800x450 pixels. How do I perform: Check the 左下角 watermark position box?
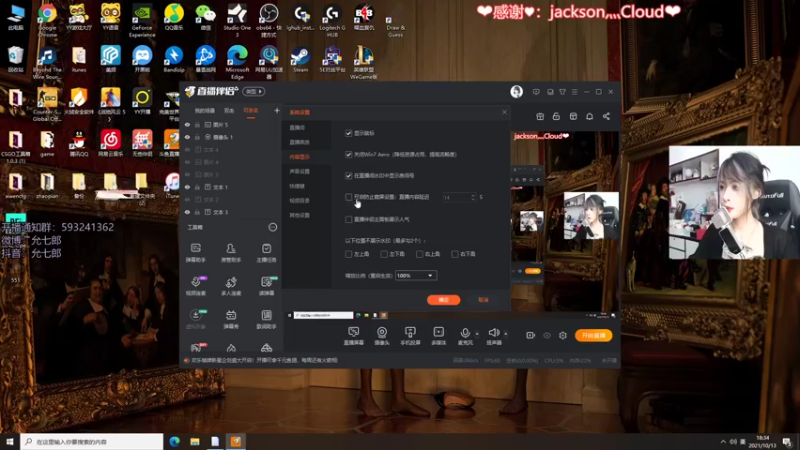(x=384, y=254)
